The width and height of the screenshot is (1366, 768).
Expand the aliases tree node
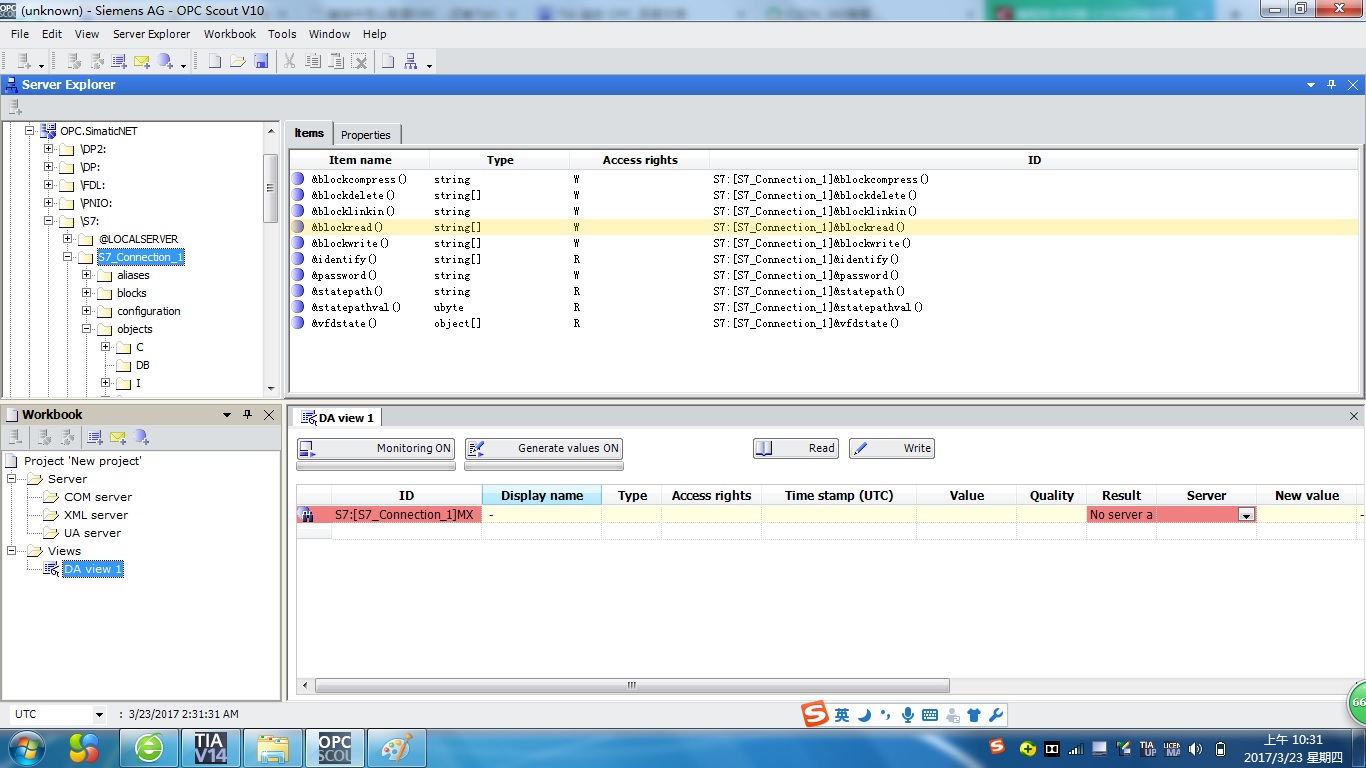[x=86, y=275]
